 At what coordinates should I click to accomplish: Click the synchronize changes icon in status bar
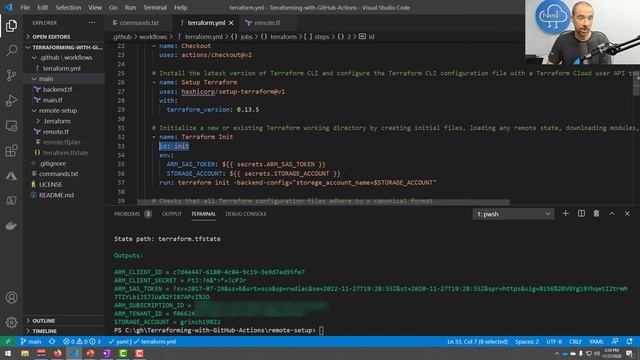point(52,341)
